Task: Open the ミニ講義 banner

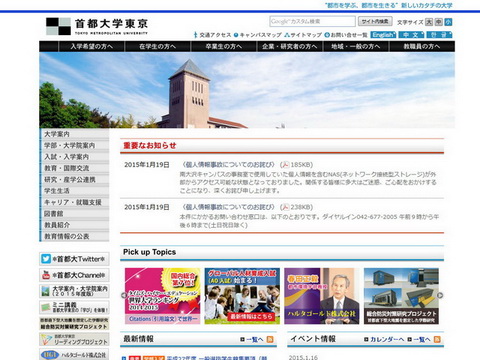Action: pos(74,307)
